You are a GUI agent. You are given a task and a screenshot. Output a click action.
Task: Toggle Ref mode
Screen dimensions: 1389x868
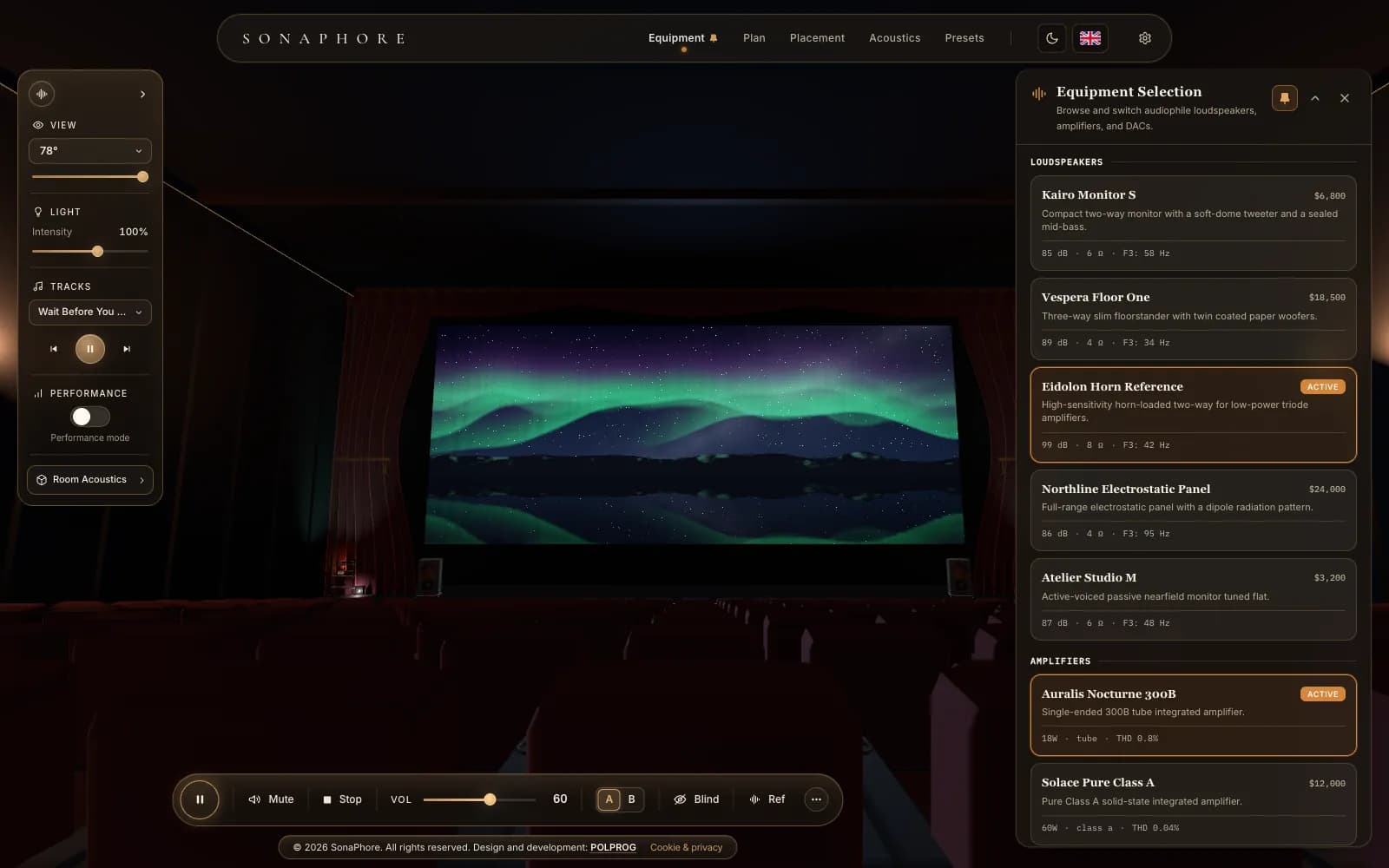tap(767, 799)
